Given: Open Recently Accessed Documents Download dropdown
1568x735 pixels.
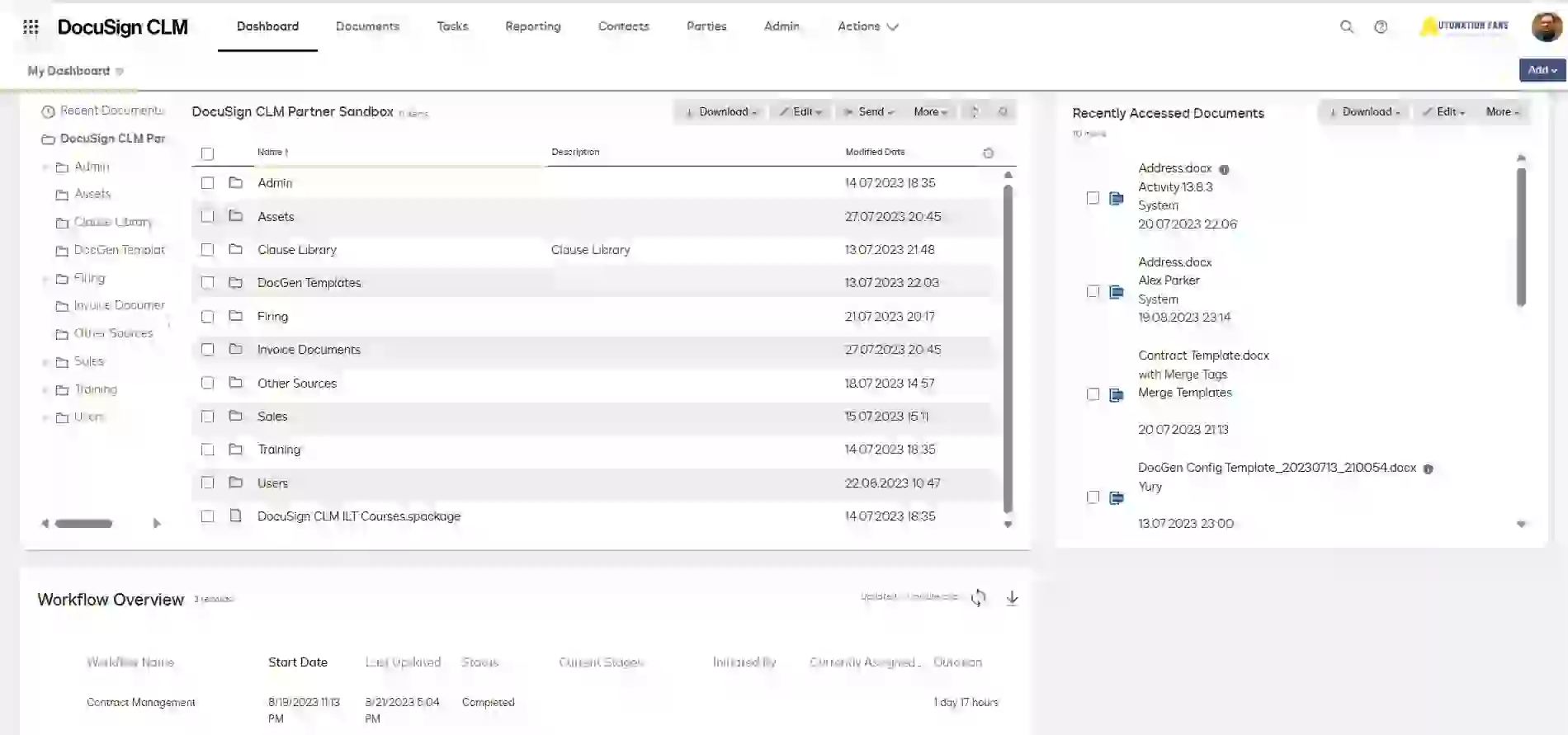Looking at the screenshot, I should click(x=1364, y=111).
